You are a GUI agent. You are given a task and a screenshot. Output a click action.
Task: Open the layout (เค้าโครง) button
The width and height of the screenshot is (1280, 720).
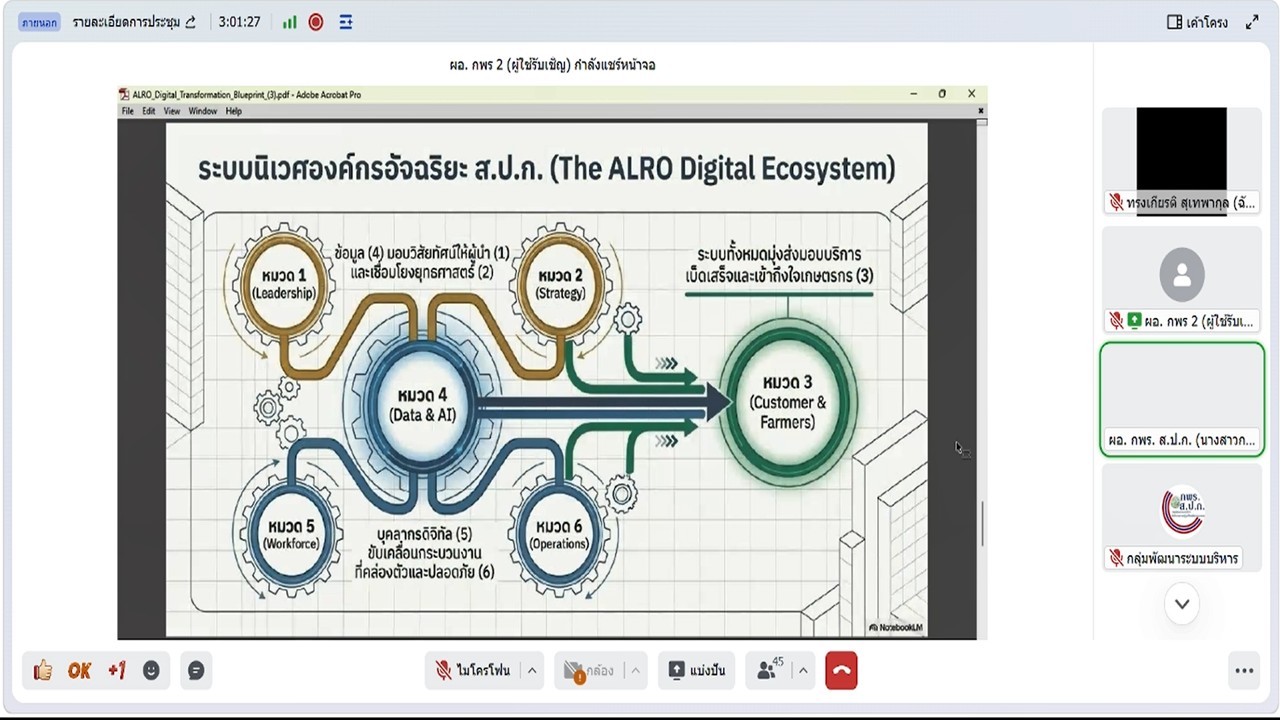[x=1197, y=22]
